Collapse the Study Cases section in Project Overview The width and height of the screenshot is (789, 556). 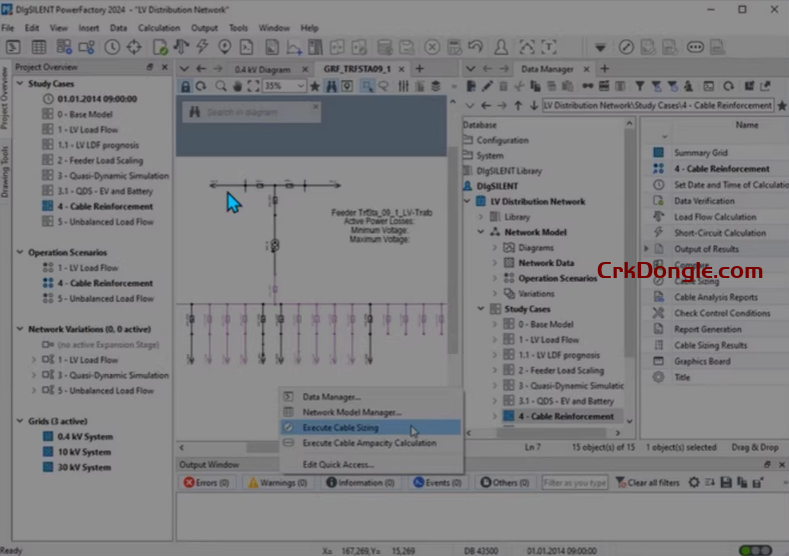(20, 84)
